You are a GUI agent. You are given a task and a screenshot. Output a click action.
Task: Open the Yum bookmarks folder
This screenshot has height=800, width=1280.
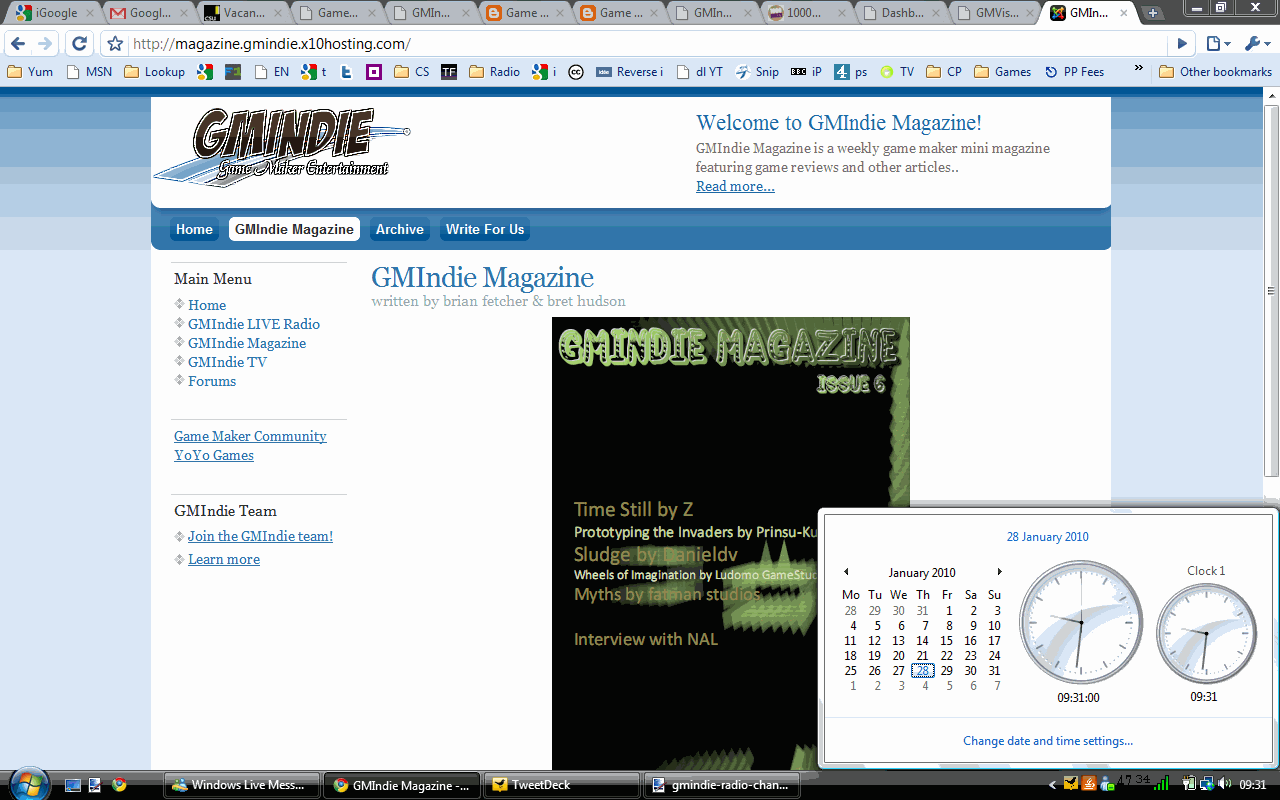[x=30, y=72]
